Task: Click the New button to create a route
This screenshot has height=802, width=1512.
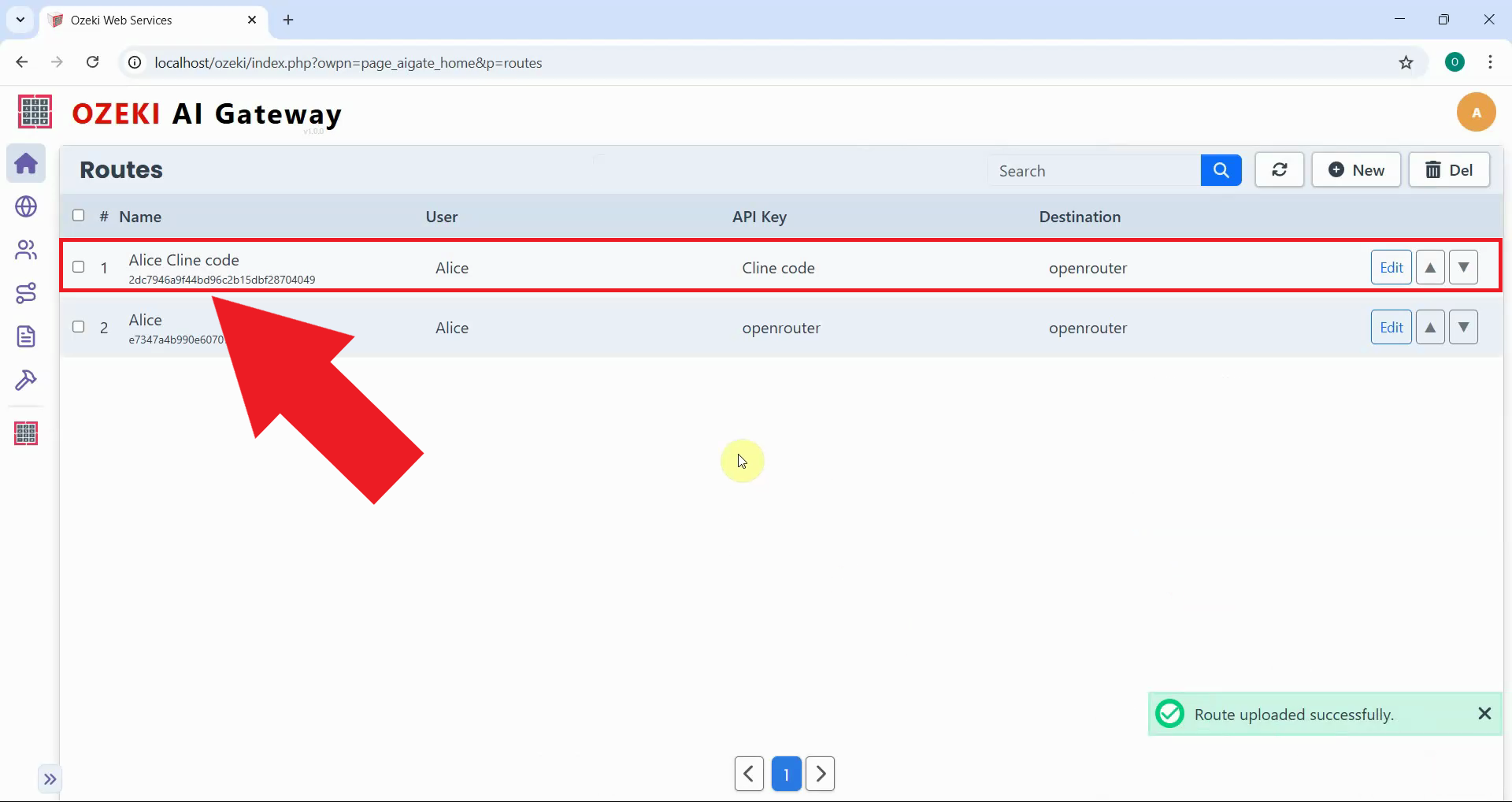Action: pyautogui.click(x=1356, y=169)
